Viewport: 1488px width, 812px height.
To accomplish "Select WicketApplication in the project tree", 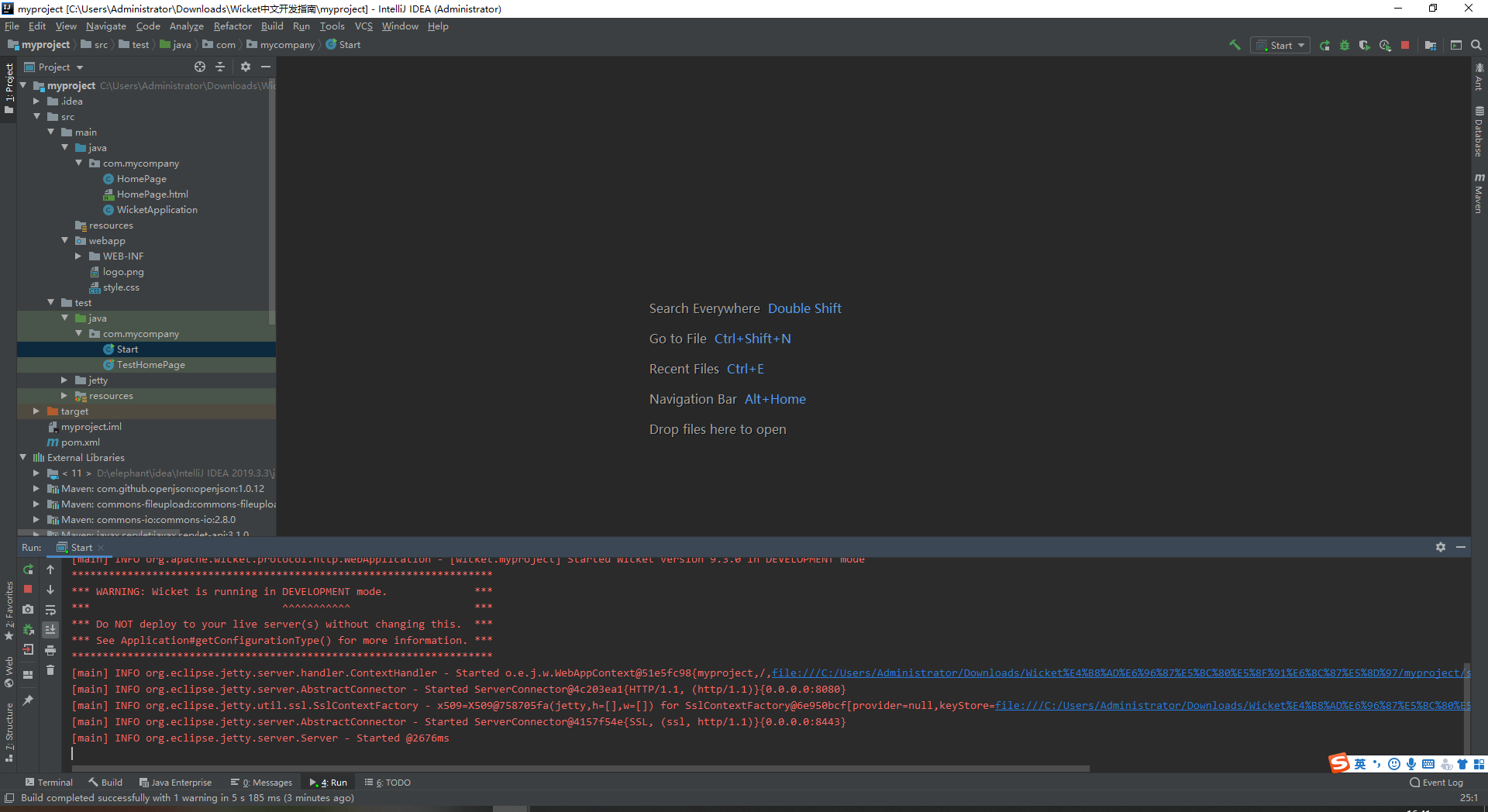I will coord(157,209).
